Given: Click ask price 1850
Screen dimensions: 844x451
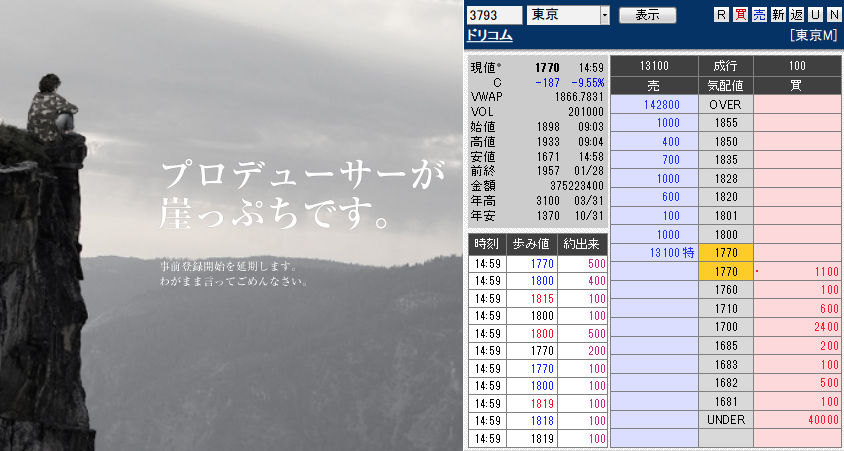Looking at the screenshot, I should (x=726, y=142).
